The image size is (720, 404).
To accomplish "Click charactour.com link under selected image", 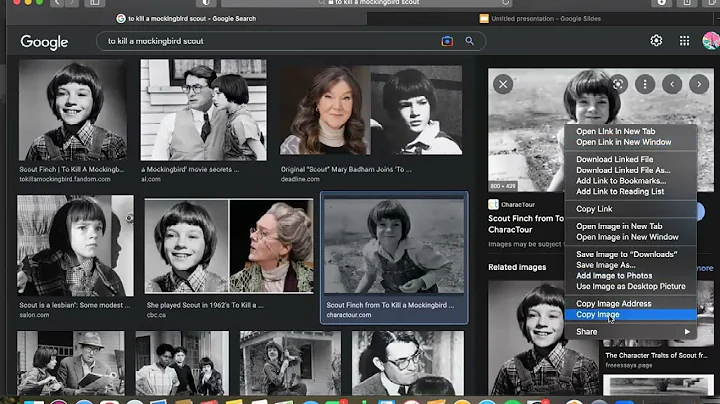I will coord(349,315).
